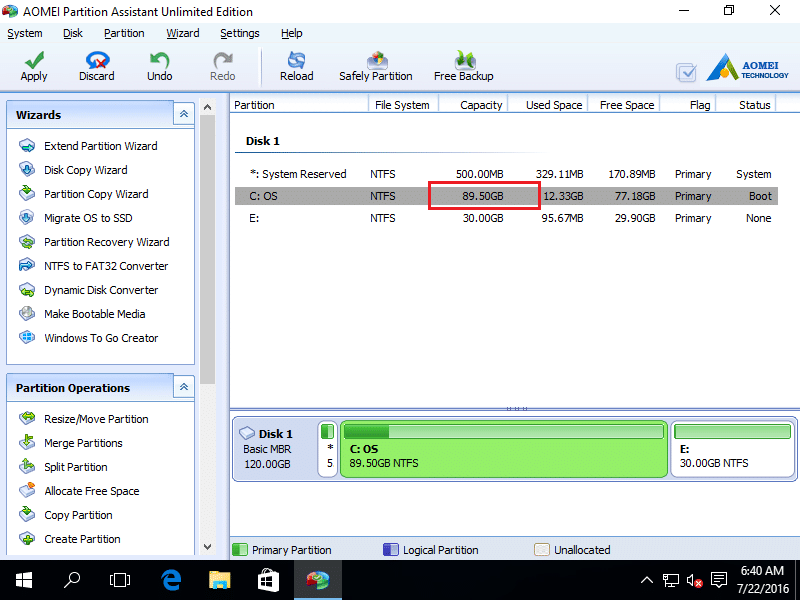Image resolution: width=800 pixels, height=600 pixels.
Task: Open the Settings menu
Action: pos(240,33)
